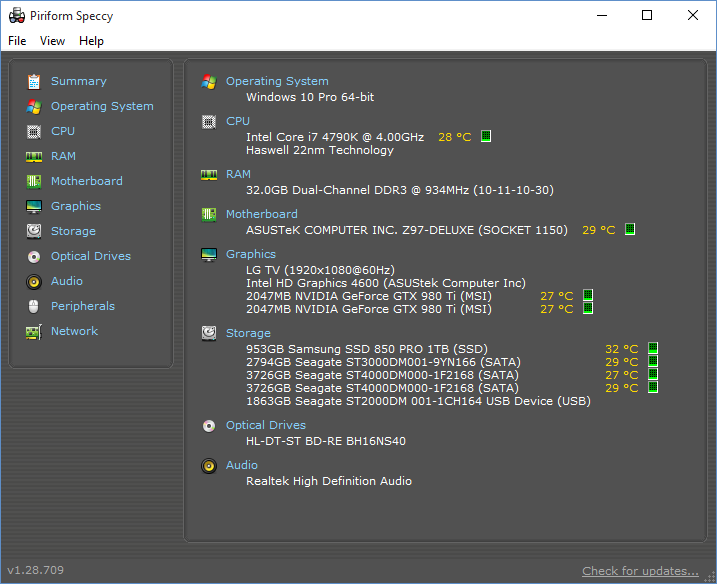Click the Storage heading link in summary
Screen dimensions: 717x584
(x=248, y=333)
